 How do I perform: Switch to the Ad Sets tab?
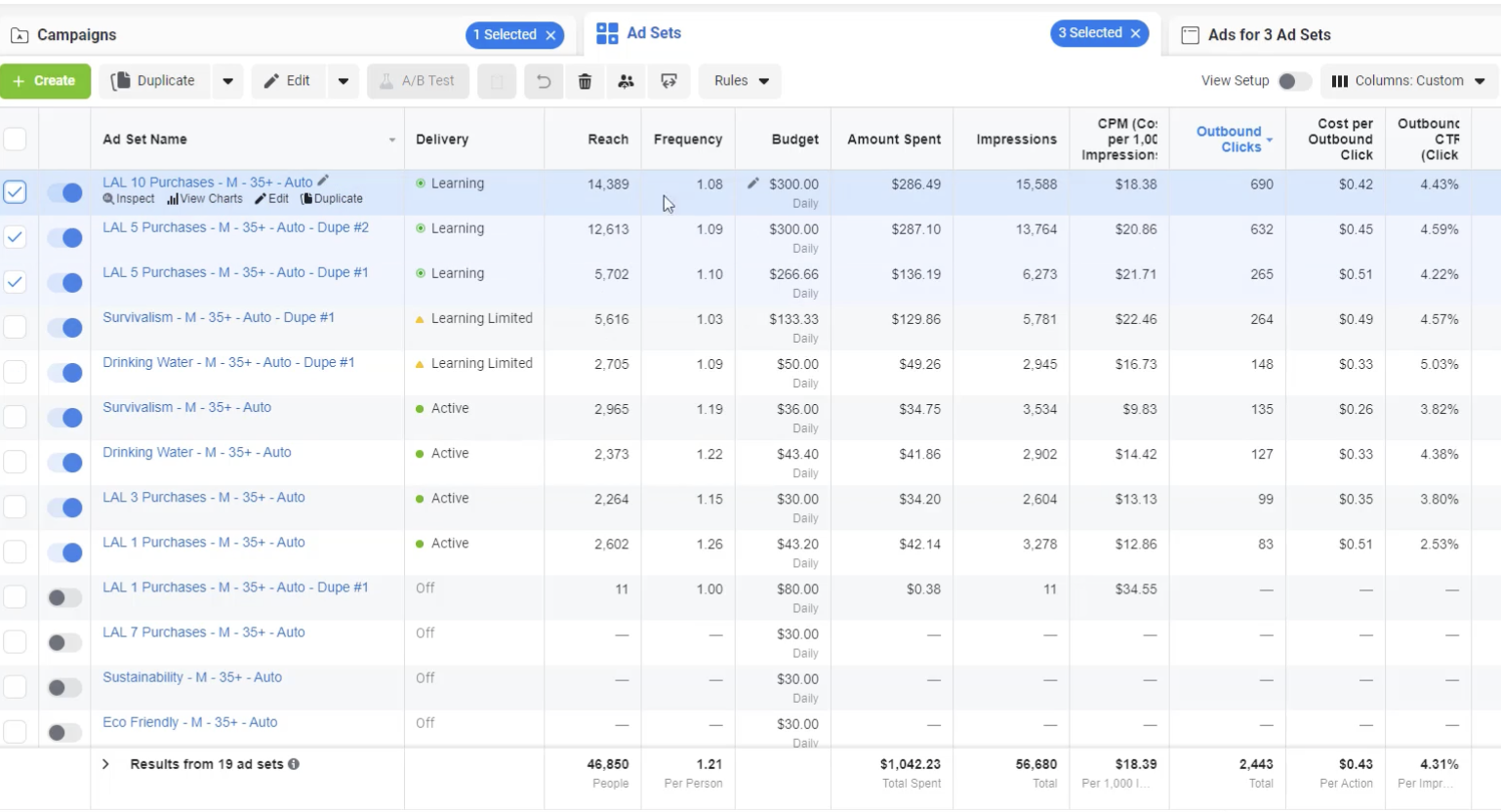654,33
